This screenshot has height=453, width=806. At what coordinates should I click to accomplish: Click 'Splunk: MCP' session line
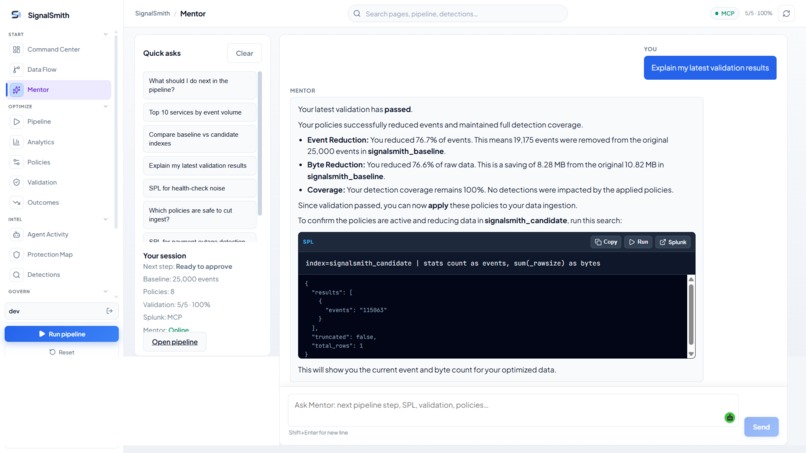click(162, 317)
